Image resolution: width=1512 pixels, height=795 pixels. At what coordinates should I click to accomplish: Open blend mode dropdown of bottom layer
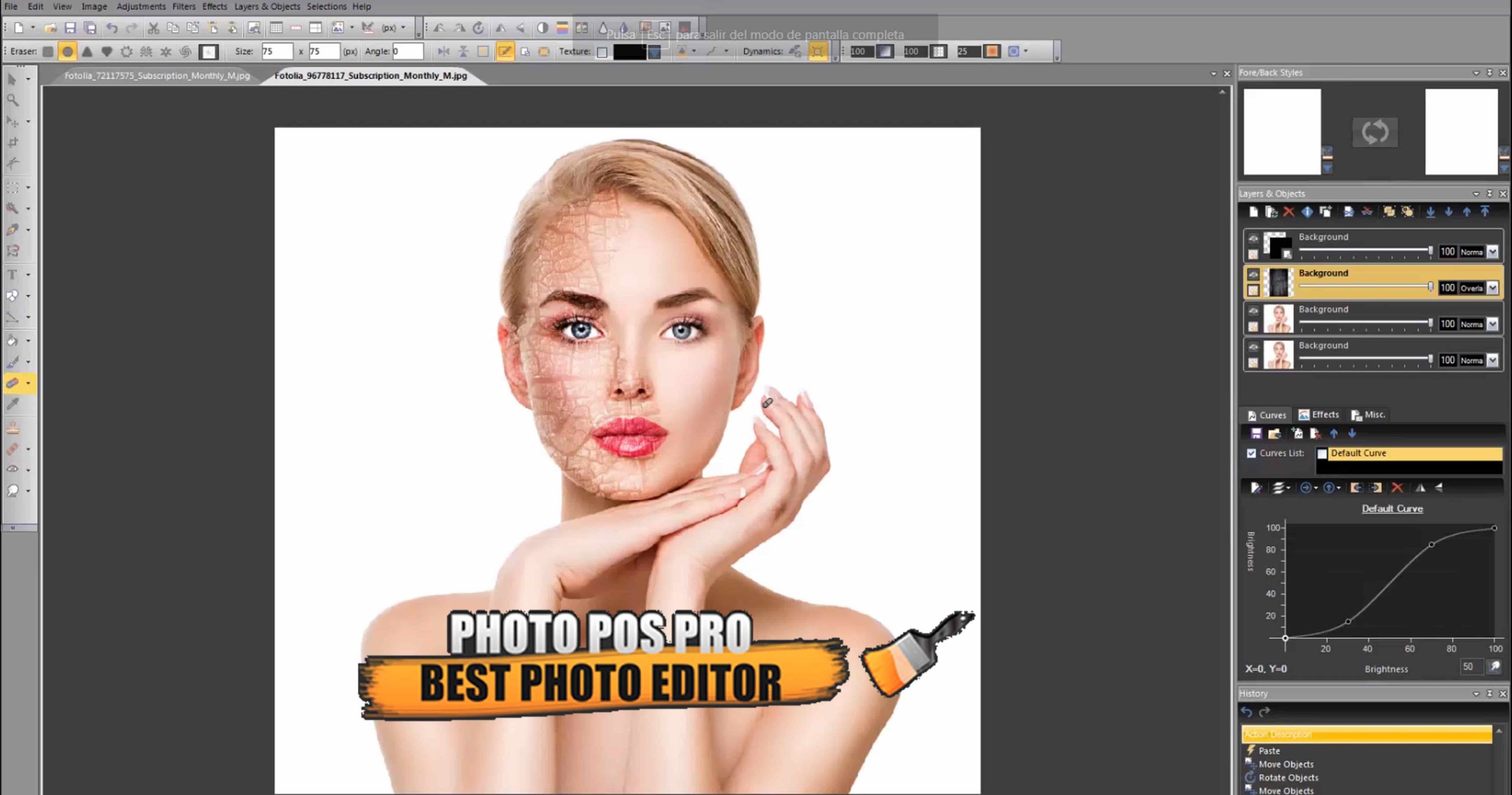click(x=1493, y=360)
